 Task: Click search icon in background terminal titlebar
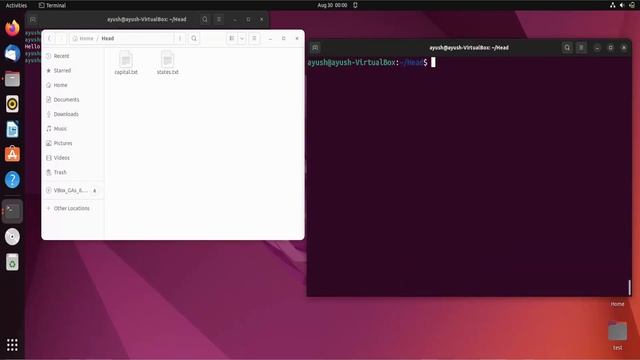point(204,19)
